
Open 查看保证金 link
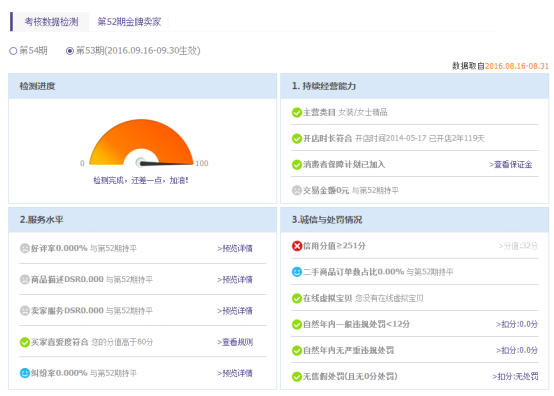pyautogui.click(x=511, y=165)
